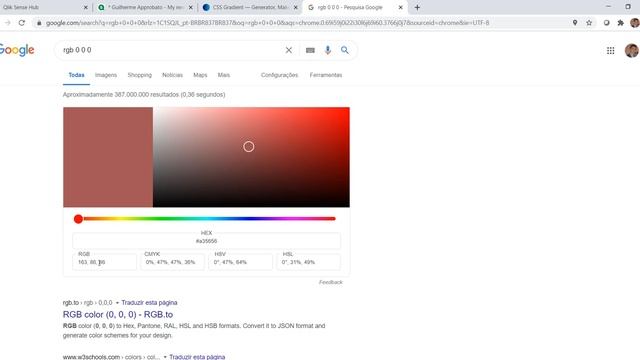The image size is (640, 360).
Task: Click the Feedback link under color picker
Action: (331, 282)
